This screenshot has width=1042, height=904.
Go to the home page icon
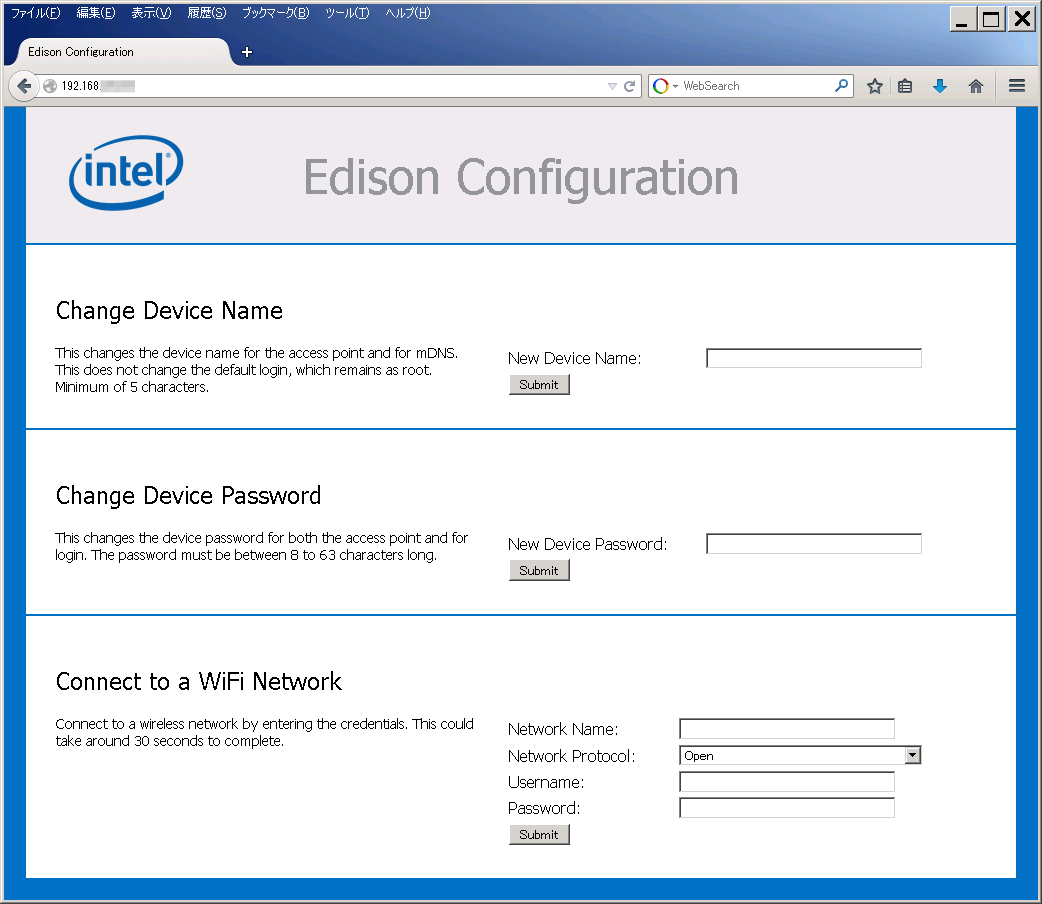[976, 86]
